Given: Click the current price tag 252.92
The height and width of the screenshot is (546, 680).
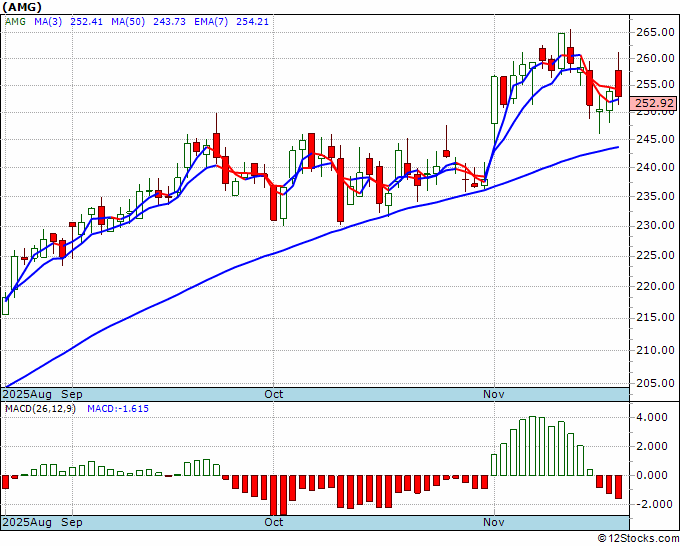Looking at the screenshot, I should click(654, 103).
